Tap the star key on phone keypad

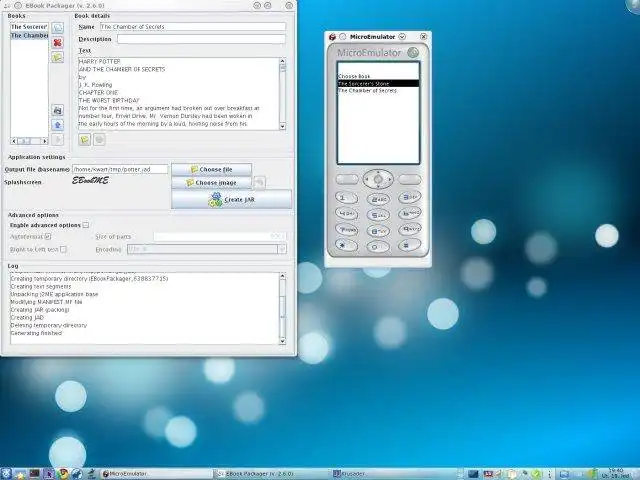pyautogui.click(x=347, y=246)
